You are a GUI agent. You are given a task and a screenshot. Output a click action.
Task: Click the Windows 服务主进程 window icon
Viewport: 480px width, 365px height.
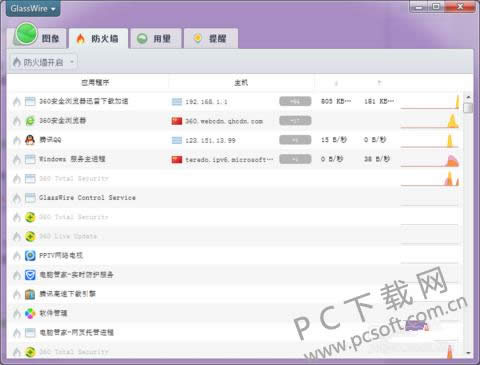pyautogui.click(x=30, y=159)
